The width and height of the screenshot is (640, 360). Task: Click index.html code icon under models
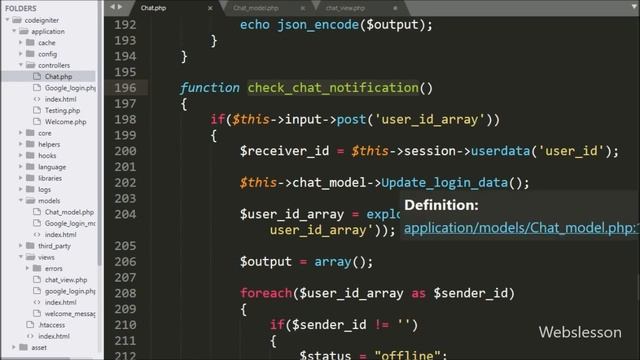[37, 234]
